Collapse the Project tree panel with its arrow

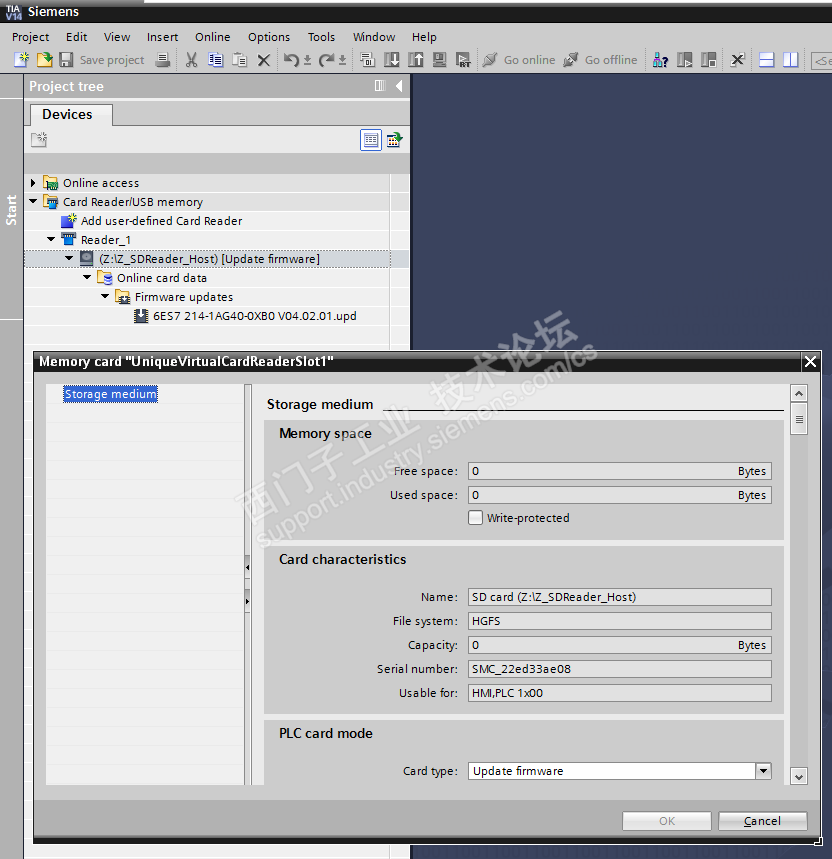(399, 86)
